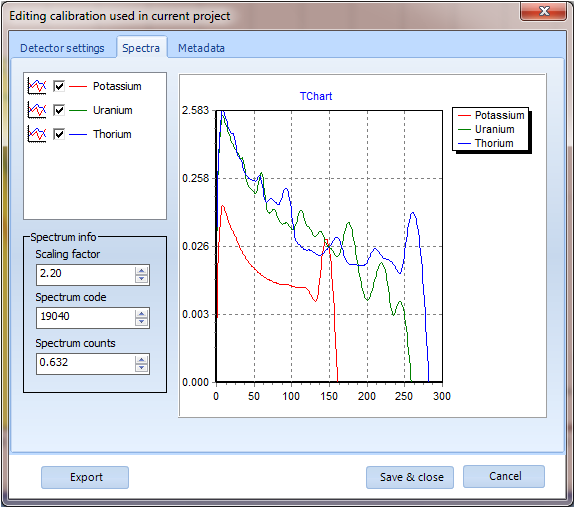
Task: Click the Thorium series chart icon
Action: click(37, 134)
